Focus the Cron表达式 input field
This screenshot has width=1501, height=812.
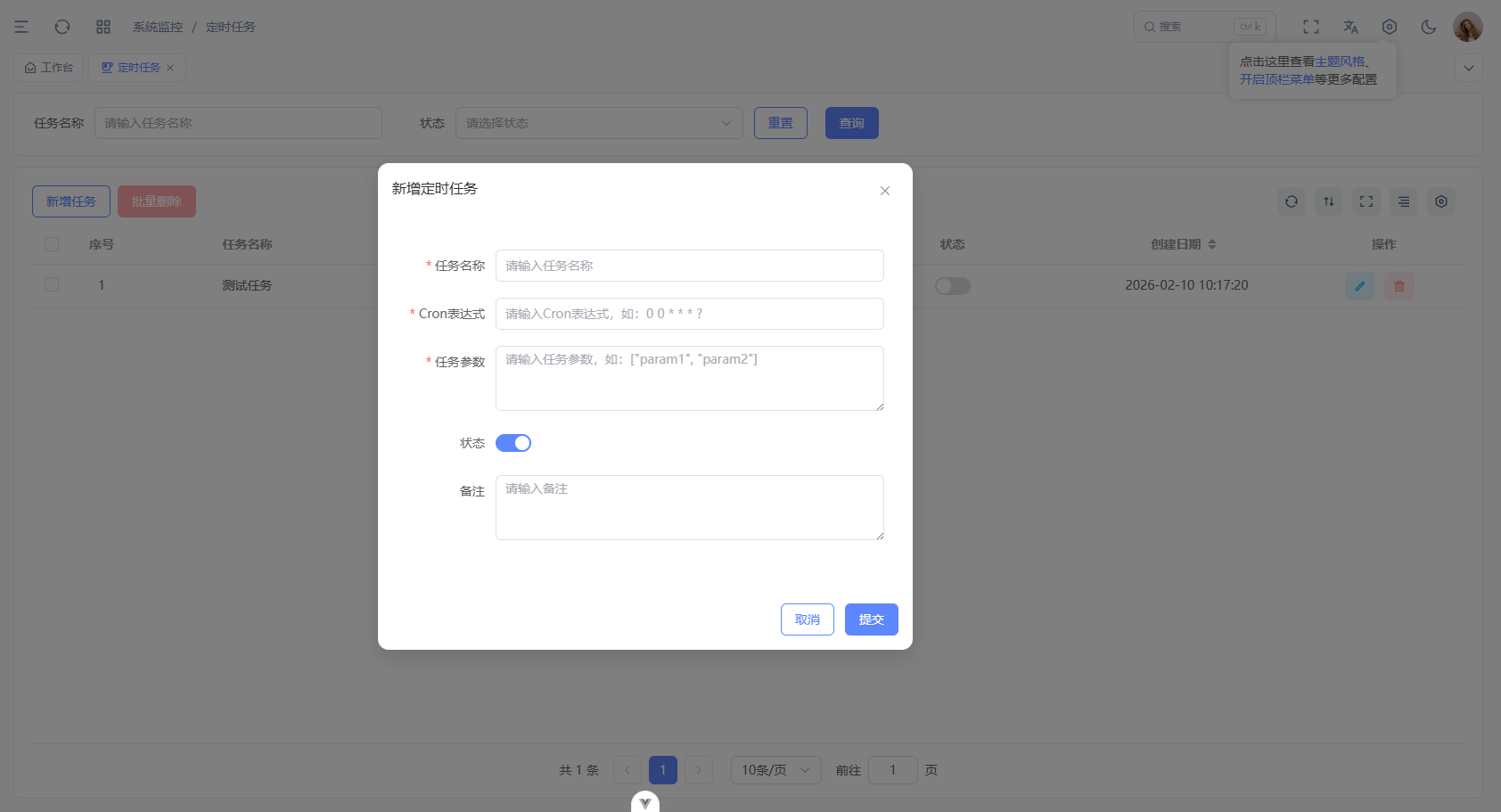point(690,314)
